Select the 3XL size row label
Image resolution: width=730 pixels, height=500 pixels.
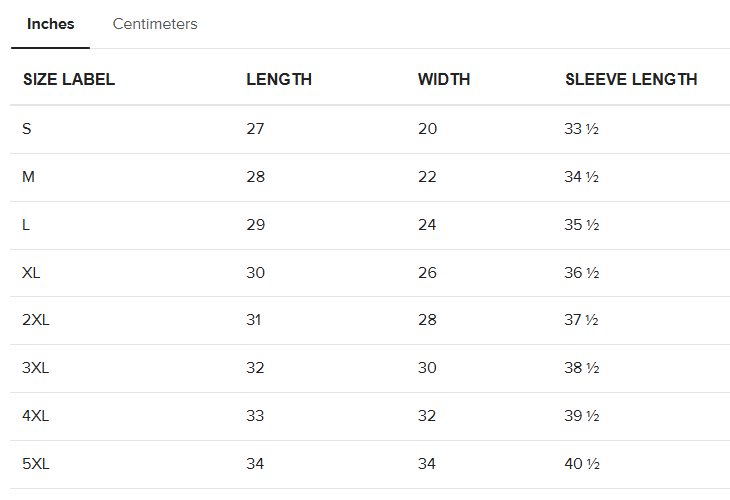tap(35, 368)
